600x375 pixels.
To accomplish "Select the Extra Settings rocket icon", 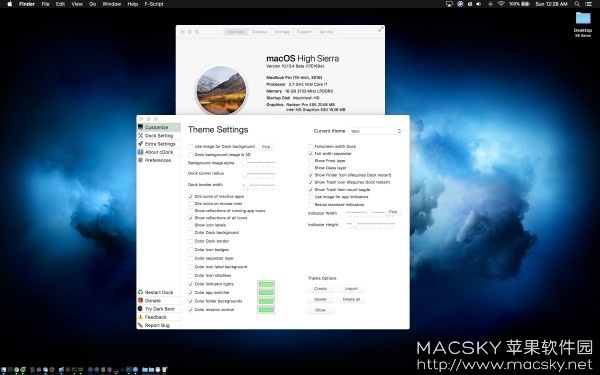I will 140,144.
